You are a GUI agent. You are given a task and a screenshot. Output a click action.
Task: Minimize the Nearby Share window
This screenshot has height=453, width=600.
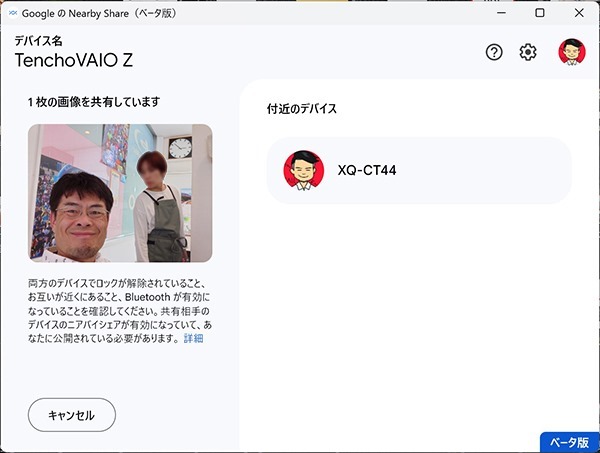pos(501,13)
